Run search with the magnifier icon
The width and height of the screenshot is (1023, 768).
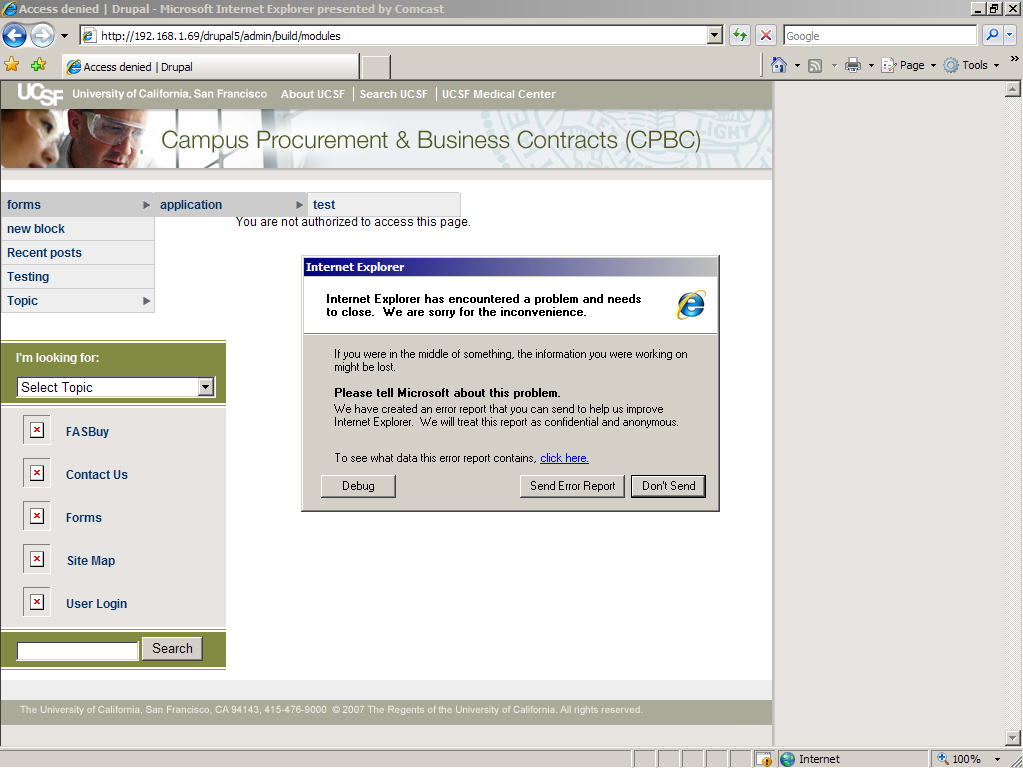coord(992,35)
